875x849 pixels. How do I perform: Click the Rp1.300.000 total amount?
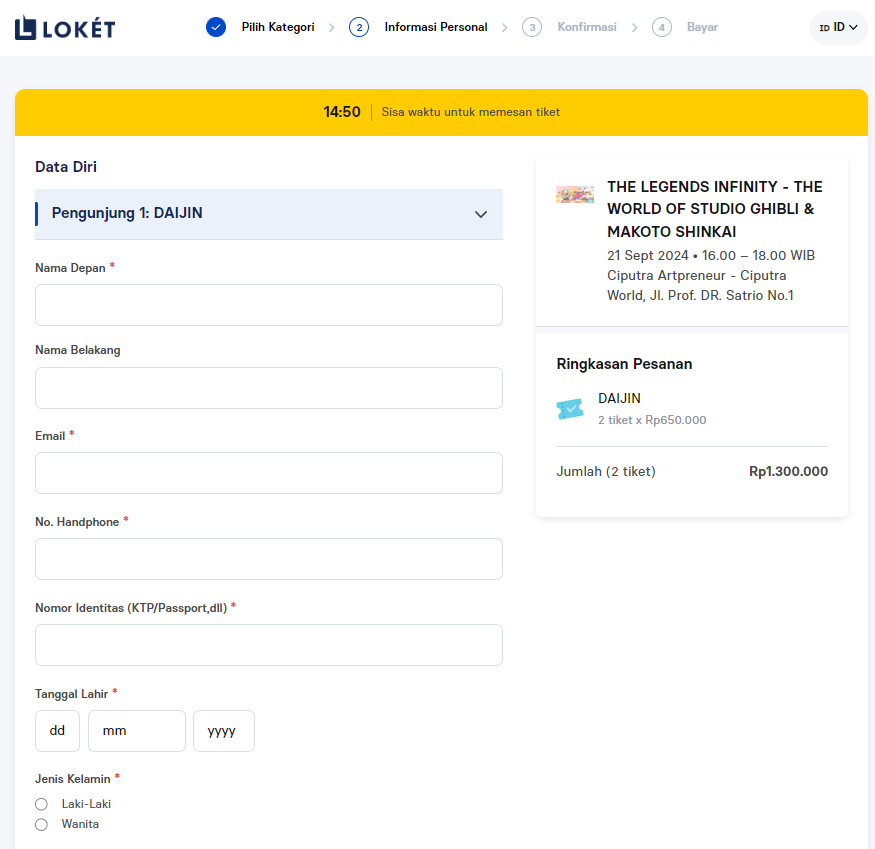coord(789,472)
